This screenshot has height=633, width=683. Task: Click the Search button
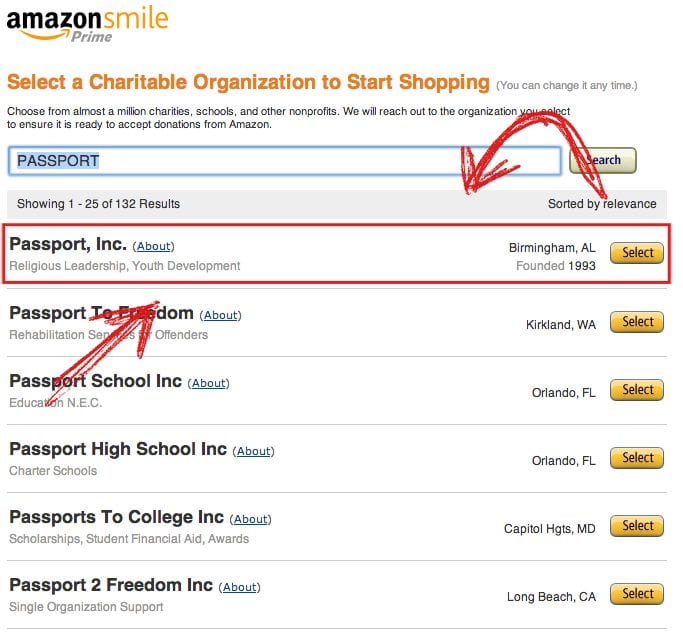pos(602,160)
